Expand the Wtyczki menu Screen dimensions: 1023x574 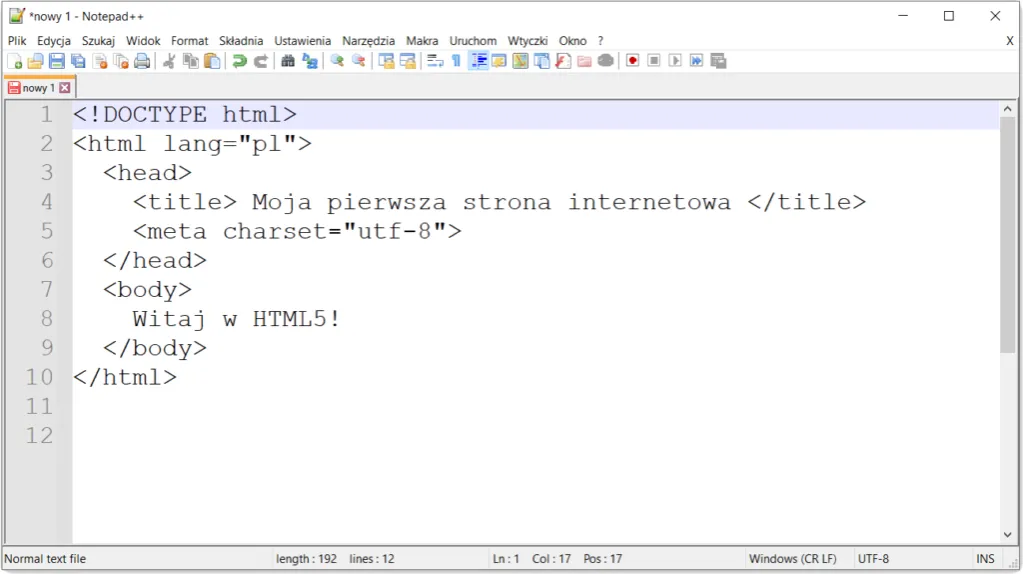[x=527, y=41]
